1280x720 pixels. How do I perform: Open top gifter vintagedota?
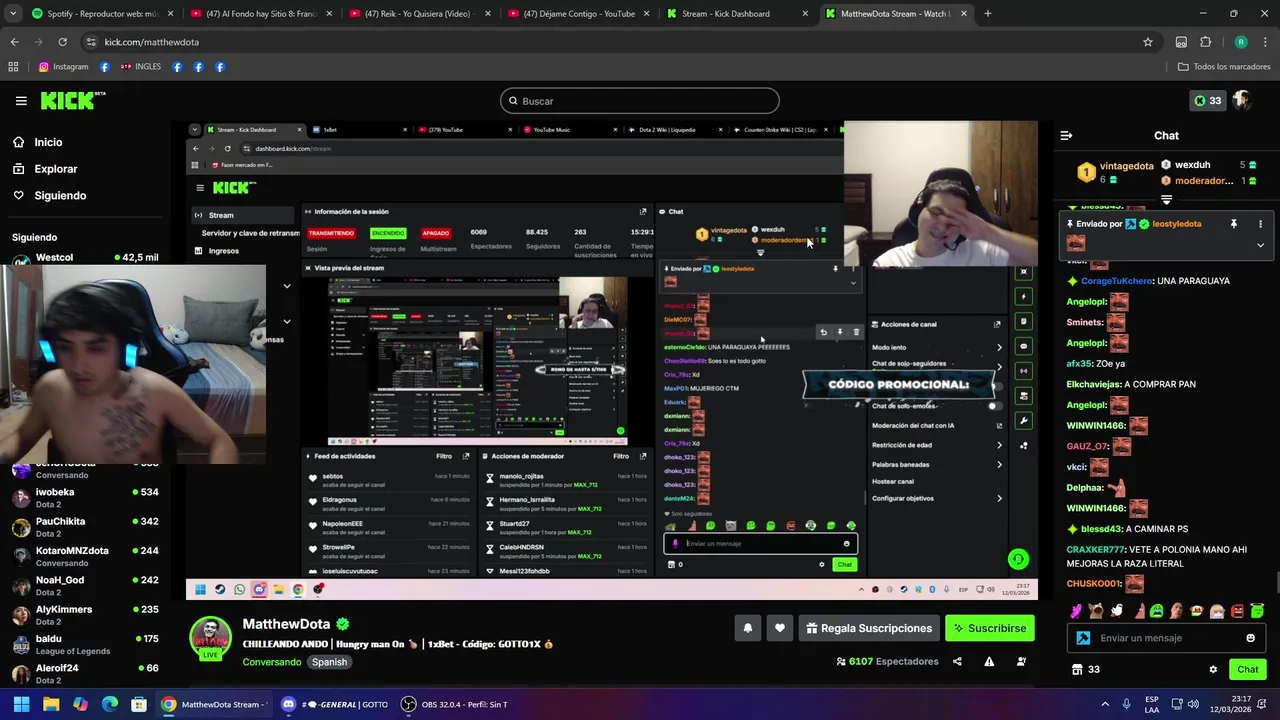pos(1116,172)
